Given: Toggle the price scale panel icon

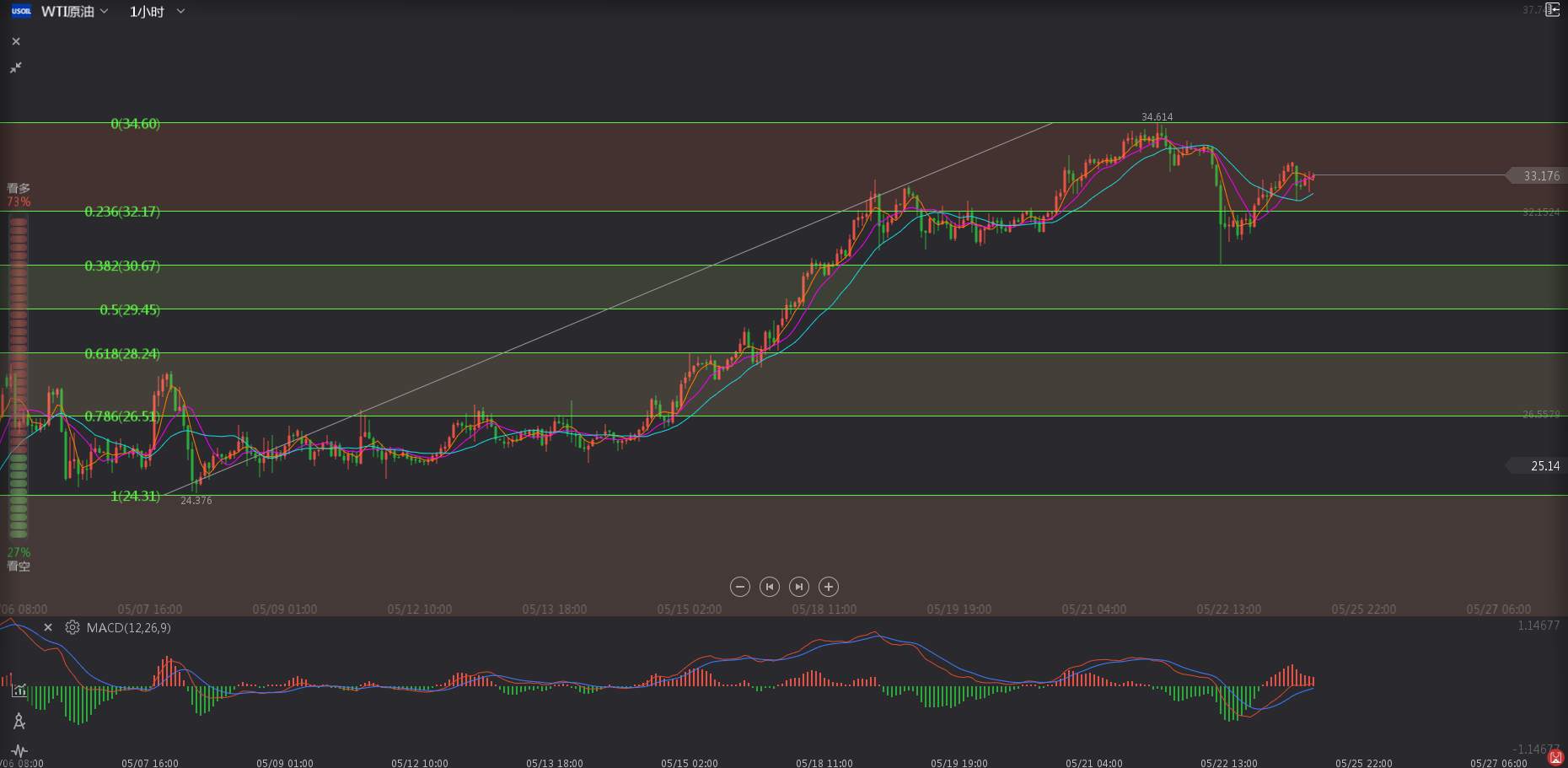Looking at the screenshot, I should [x=1553, y=10].
